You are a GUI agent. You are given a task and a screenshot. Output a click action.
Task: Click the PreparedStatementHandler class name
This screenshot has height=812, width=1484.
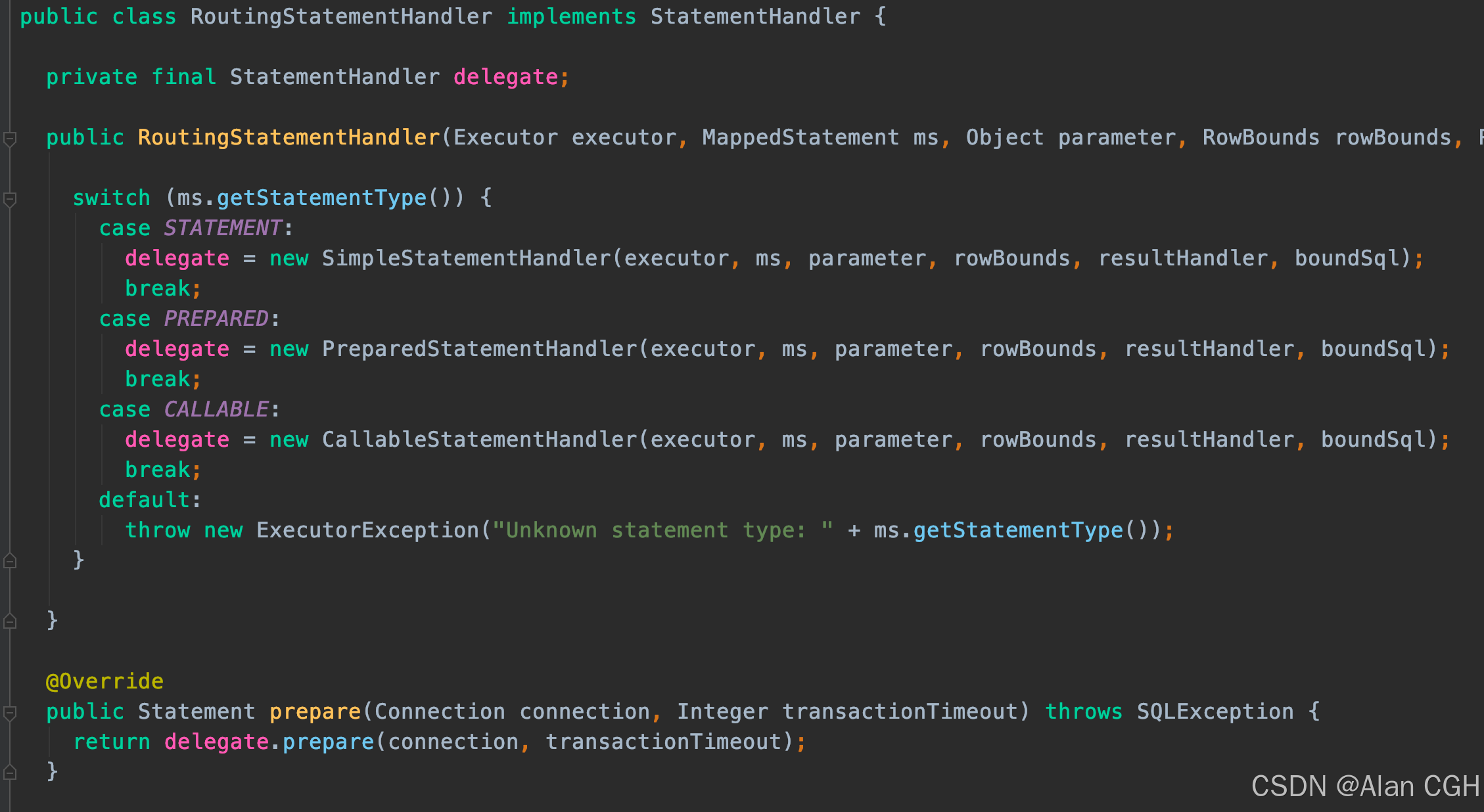click(479, 349)
